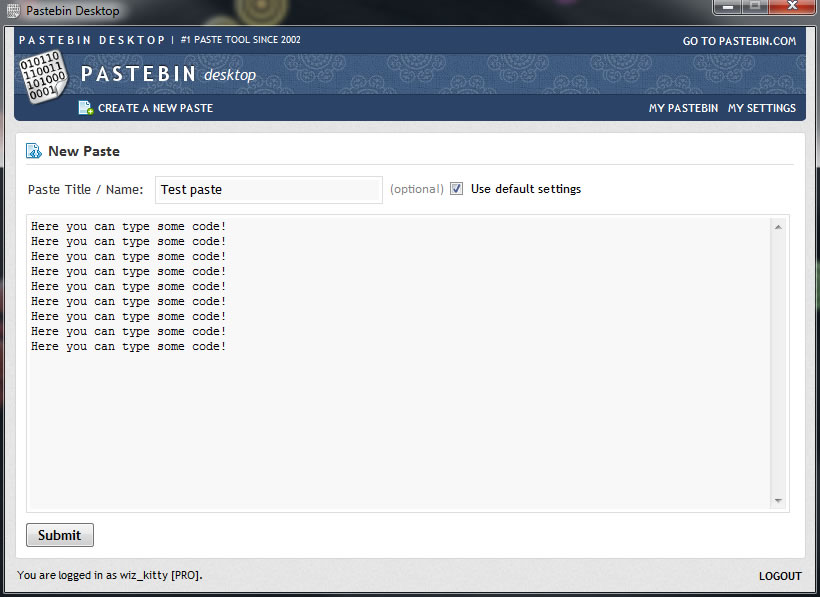Minimize the Pastebin Desktop window
This screenshot has width=820, height=597.
click(727, 7)
